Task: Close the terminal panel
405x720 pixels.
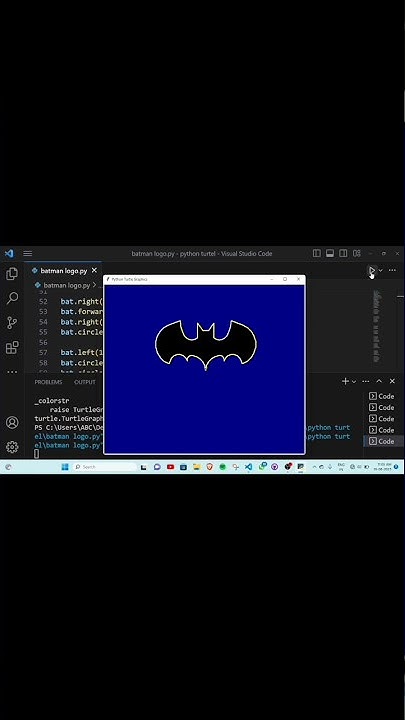Action: [392, 381]
